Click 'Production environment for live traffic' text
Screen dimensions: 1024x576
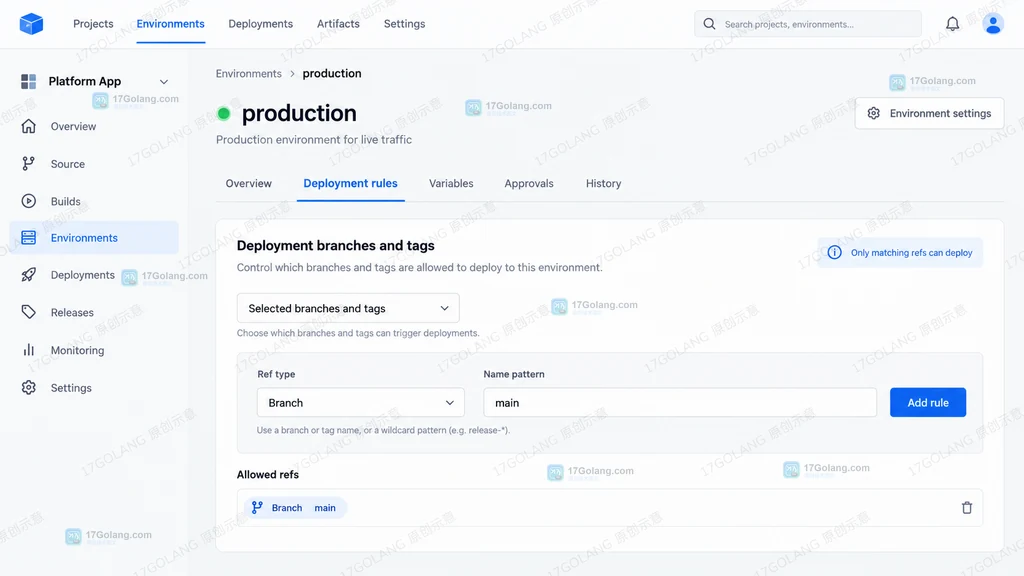(314, 140)
